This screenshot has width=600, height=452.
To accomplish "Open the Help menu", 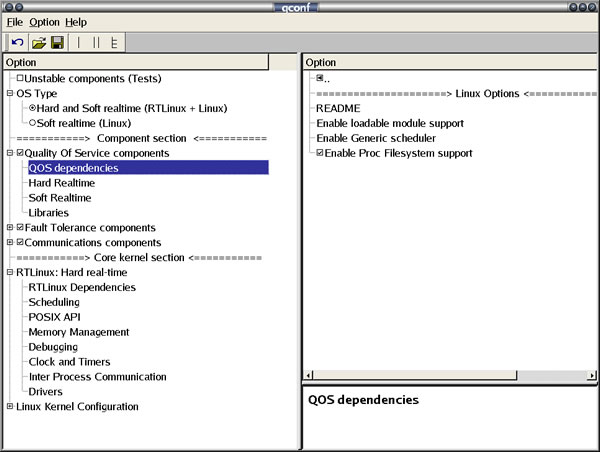I will point(76,22).
